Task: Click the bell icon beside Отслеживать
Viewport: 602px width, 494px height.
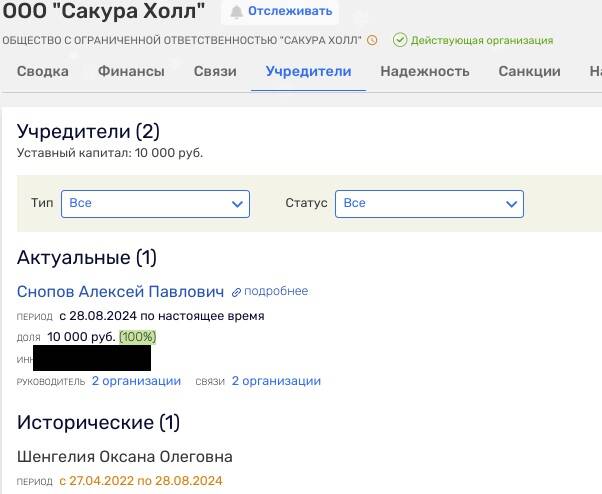Action: coord(237,12)
